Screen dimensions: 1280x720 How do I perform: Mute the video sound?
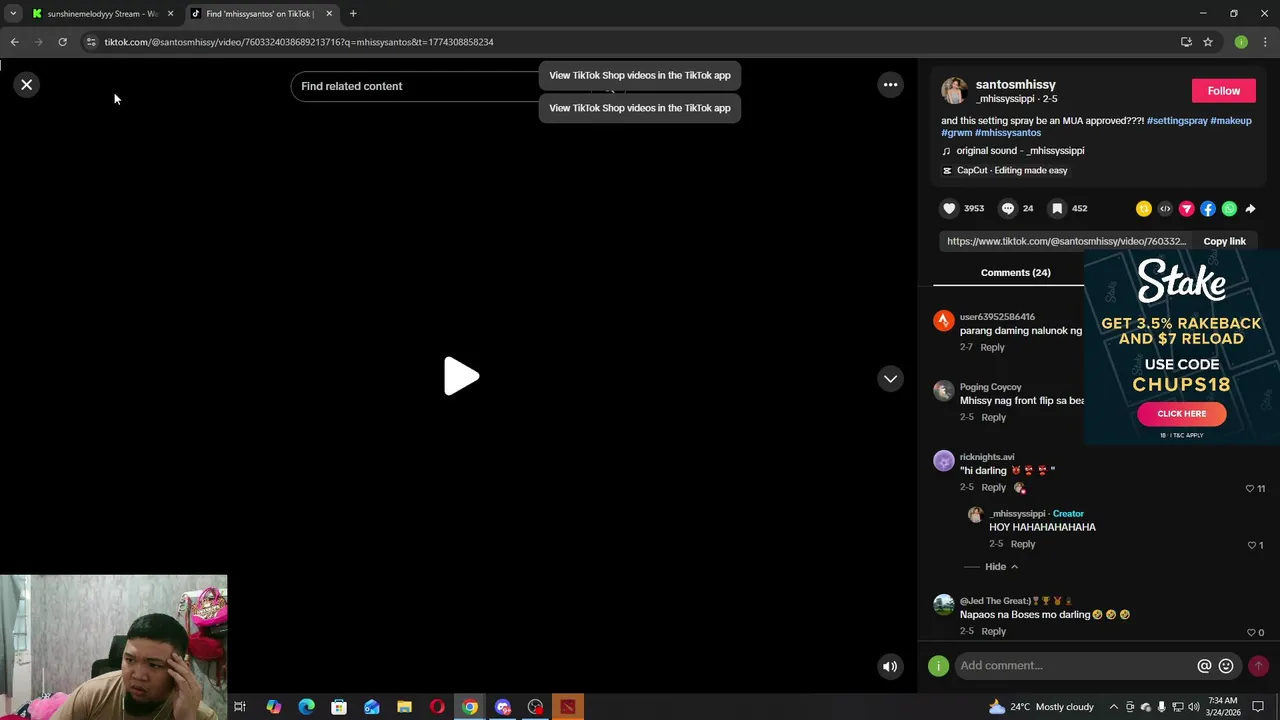[889, 667]
